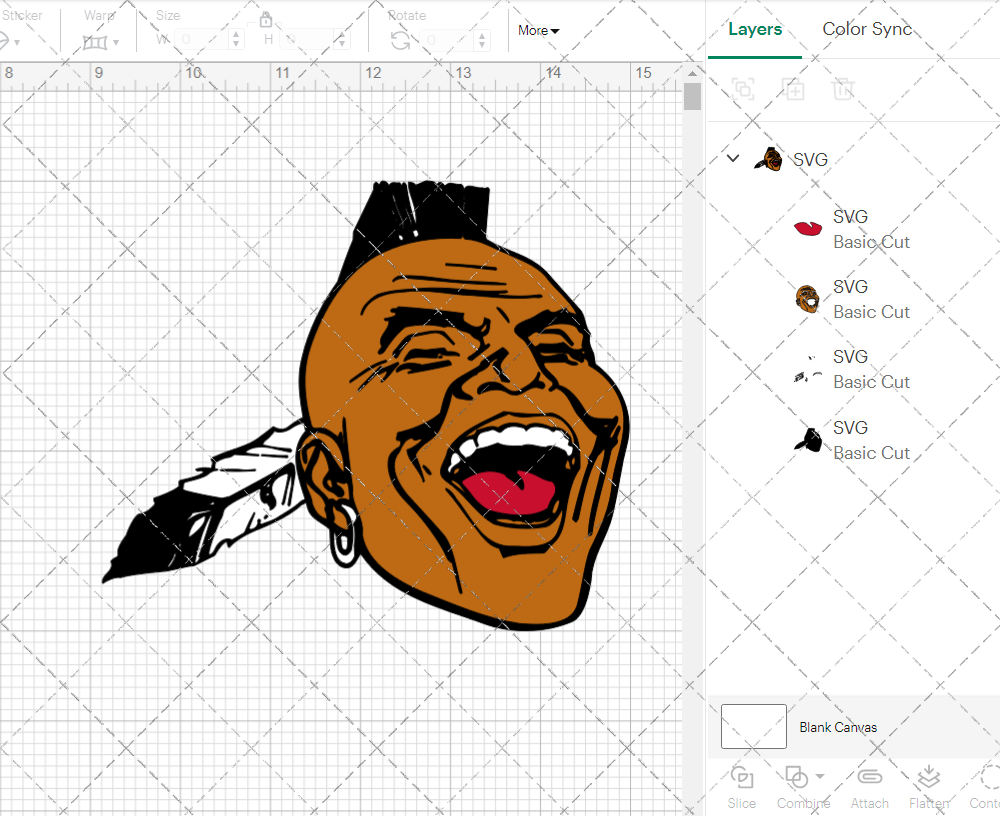Select the black outline layer thumbnail

pos(808,440)
